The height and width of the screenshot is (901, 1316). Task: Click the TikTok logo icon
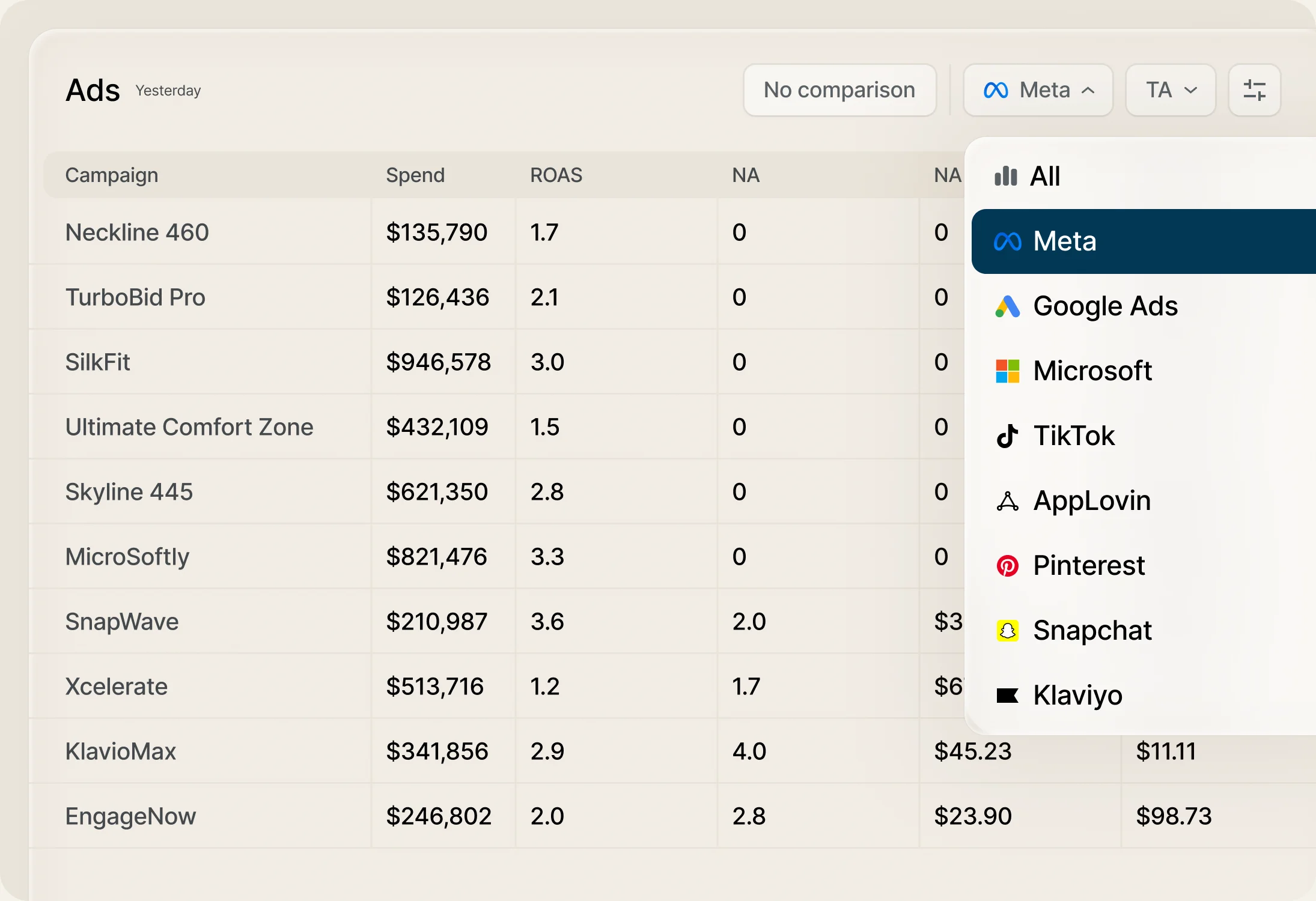click(1007, 436)
